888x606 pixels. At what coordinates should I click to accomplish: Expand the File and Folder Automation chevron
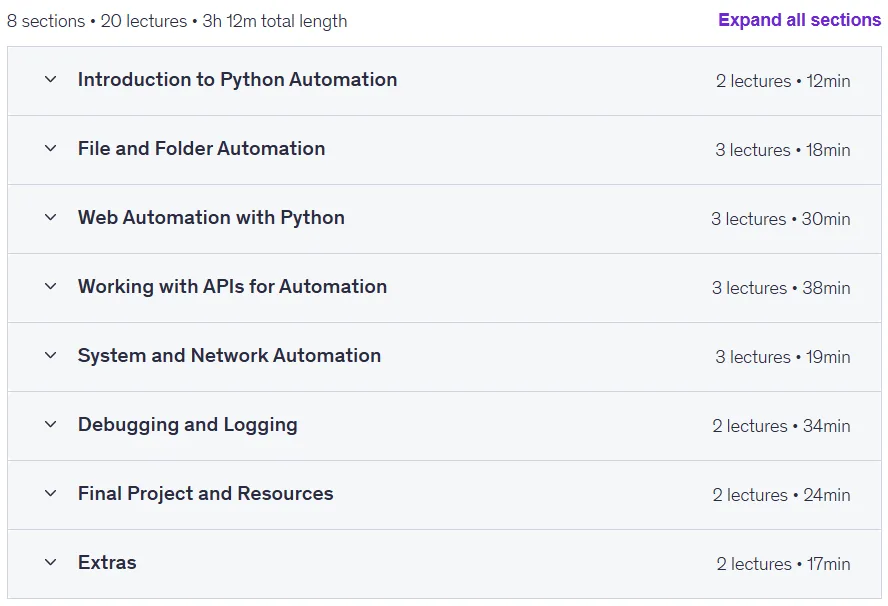(50, 148)
